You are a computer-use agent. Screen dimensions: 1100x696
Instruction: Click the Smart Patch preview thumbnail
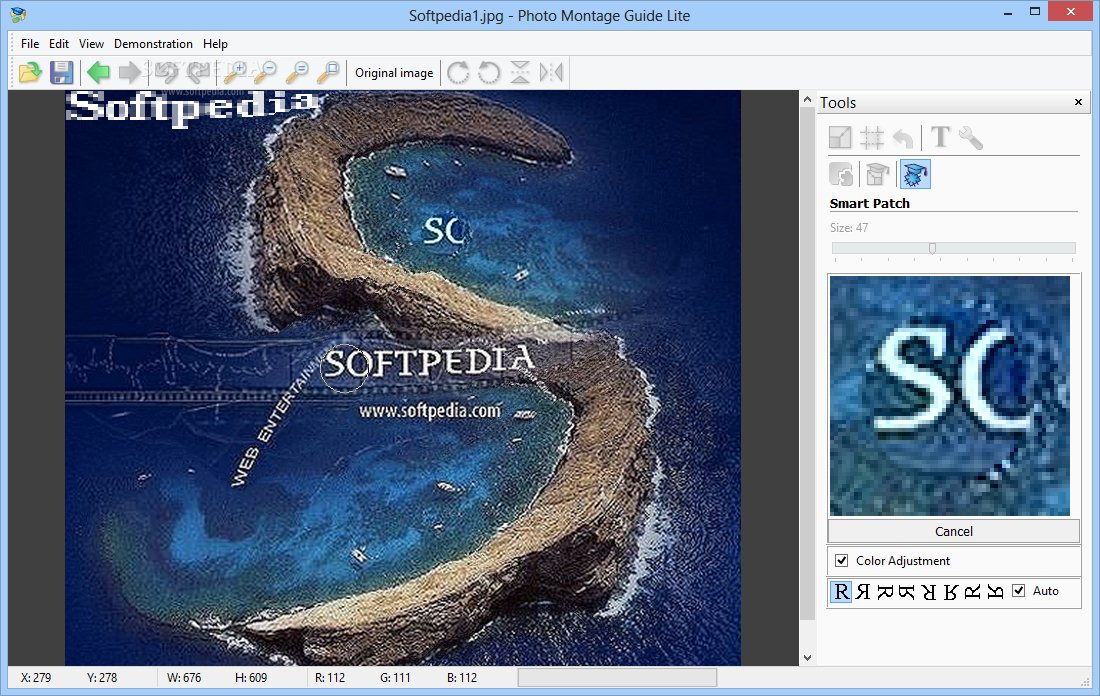(950, 396)
